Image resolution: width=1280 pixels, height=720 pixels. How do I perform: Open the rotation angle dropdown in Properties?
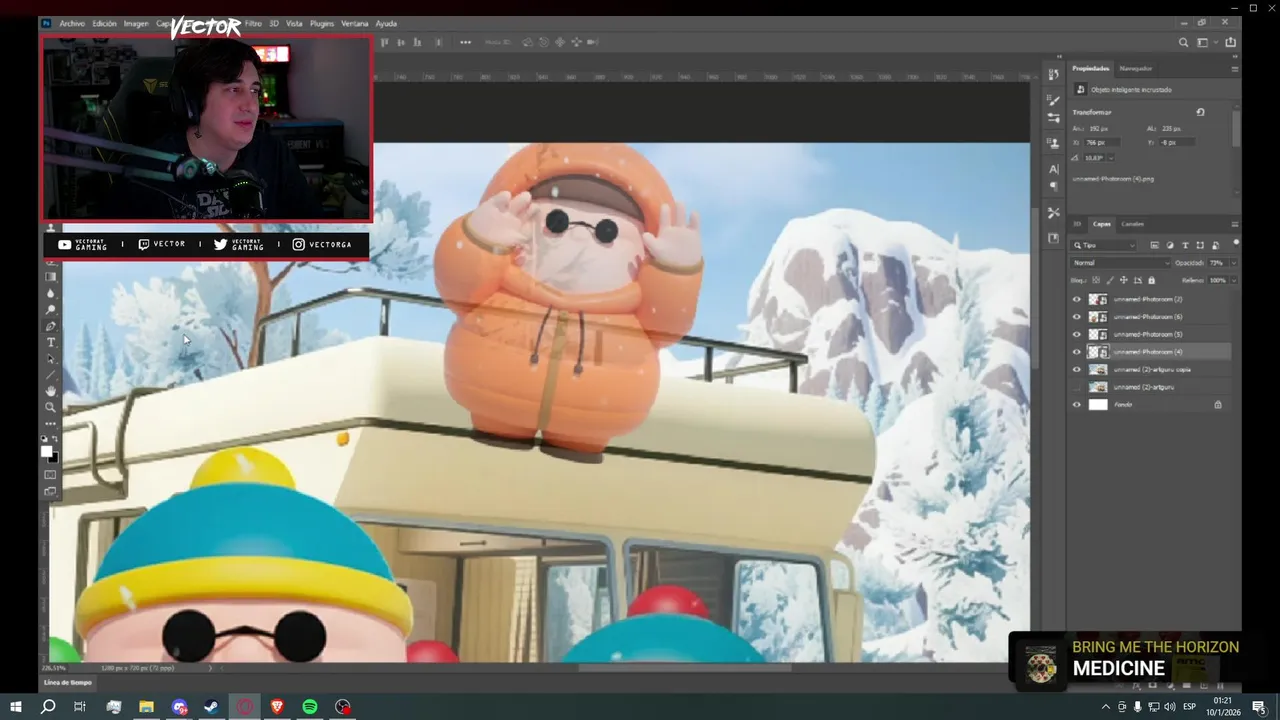pos(1111,158)
